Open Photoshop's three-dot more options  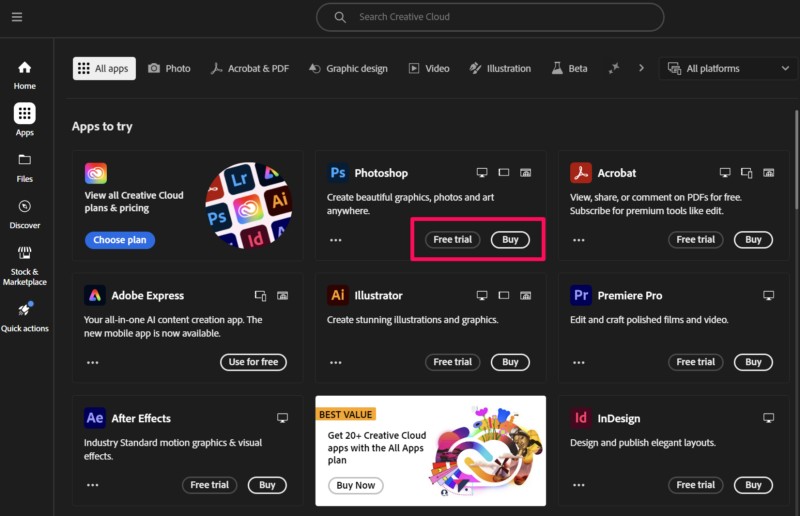click(x=335, y=240)
